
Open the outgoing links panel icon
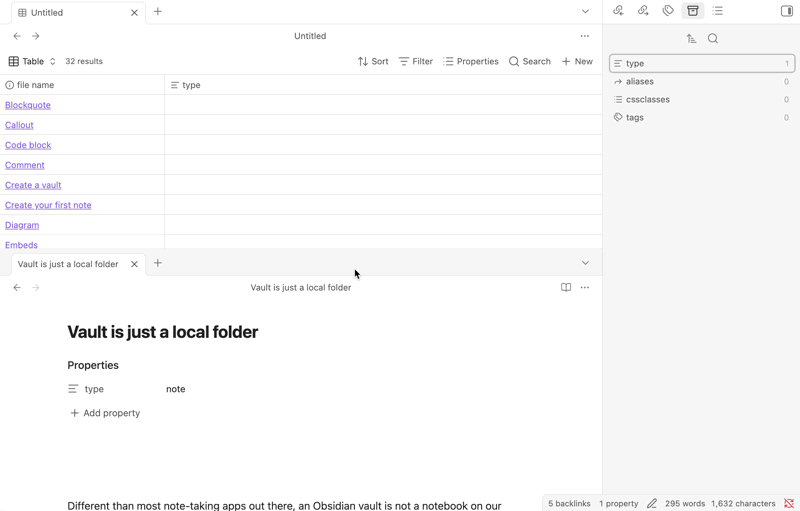643,11
